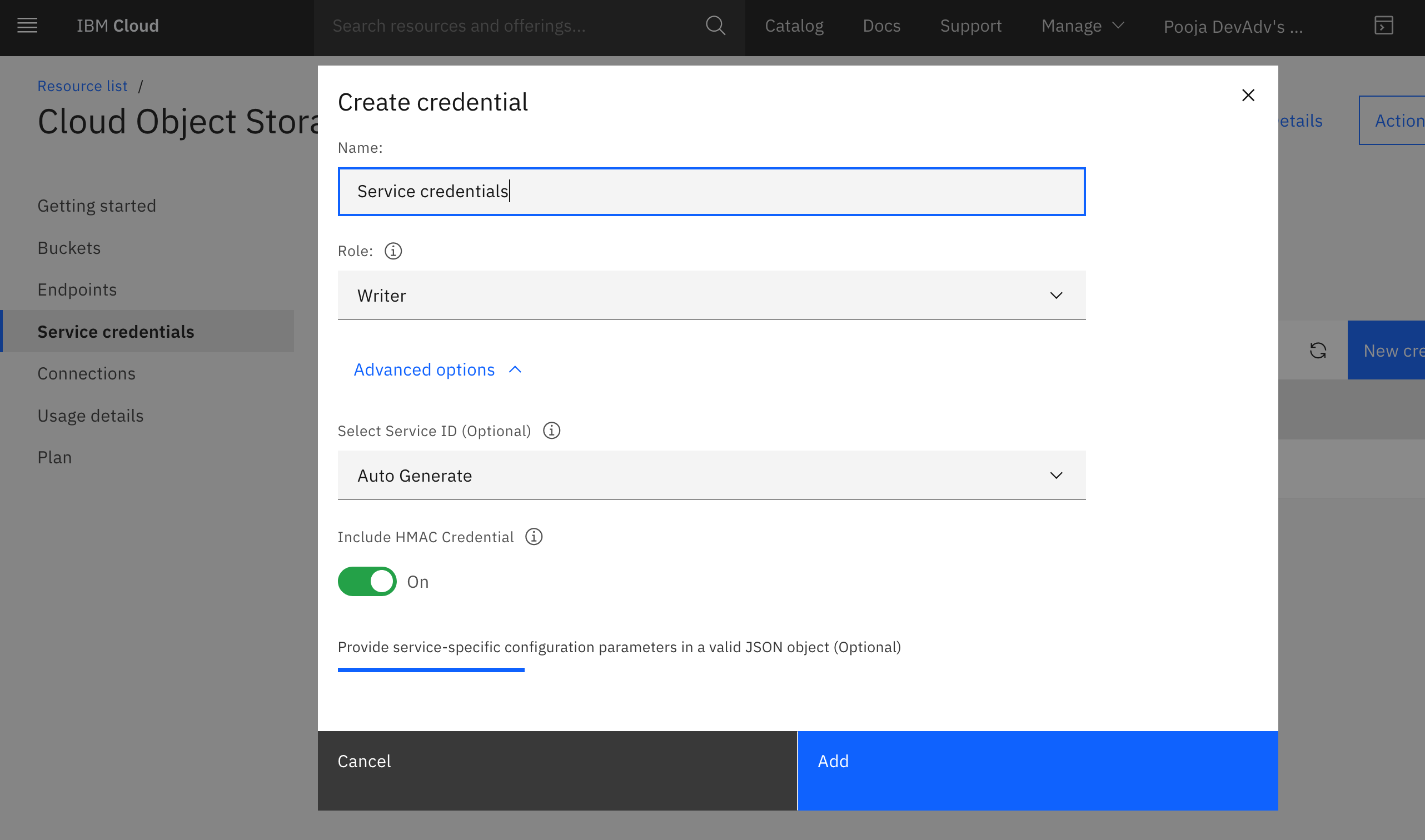
Task: Click the search magnifier icon
Action: tap(716, 26)
